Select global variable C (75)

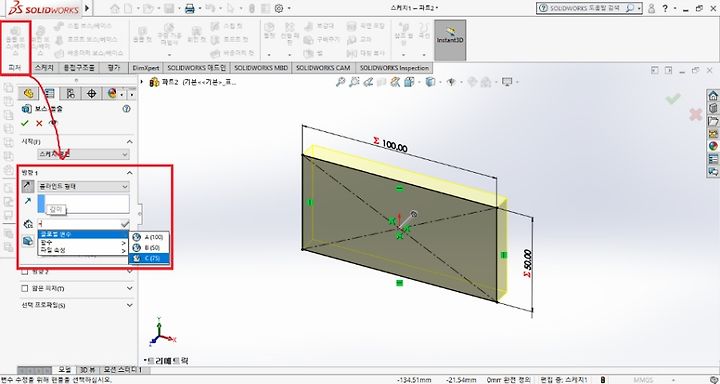pyautogui.click(x=149, y=259)
